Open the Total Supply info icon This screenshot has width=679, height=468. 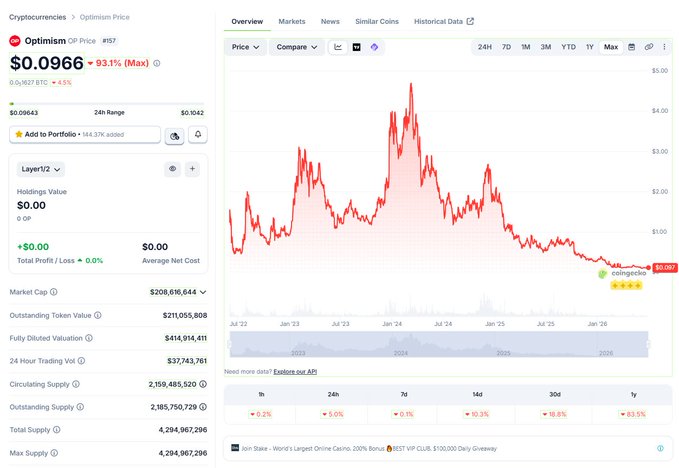[x=57, y=429]
